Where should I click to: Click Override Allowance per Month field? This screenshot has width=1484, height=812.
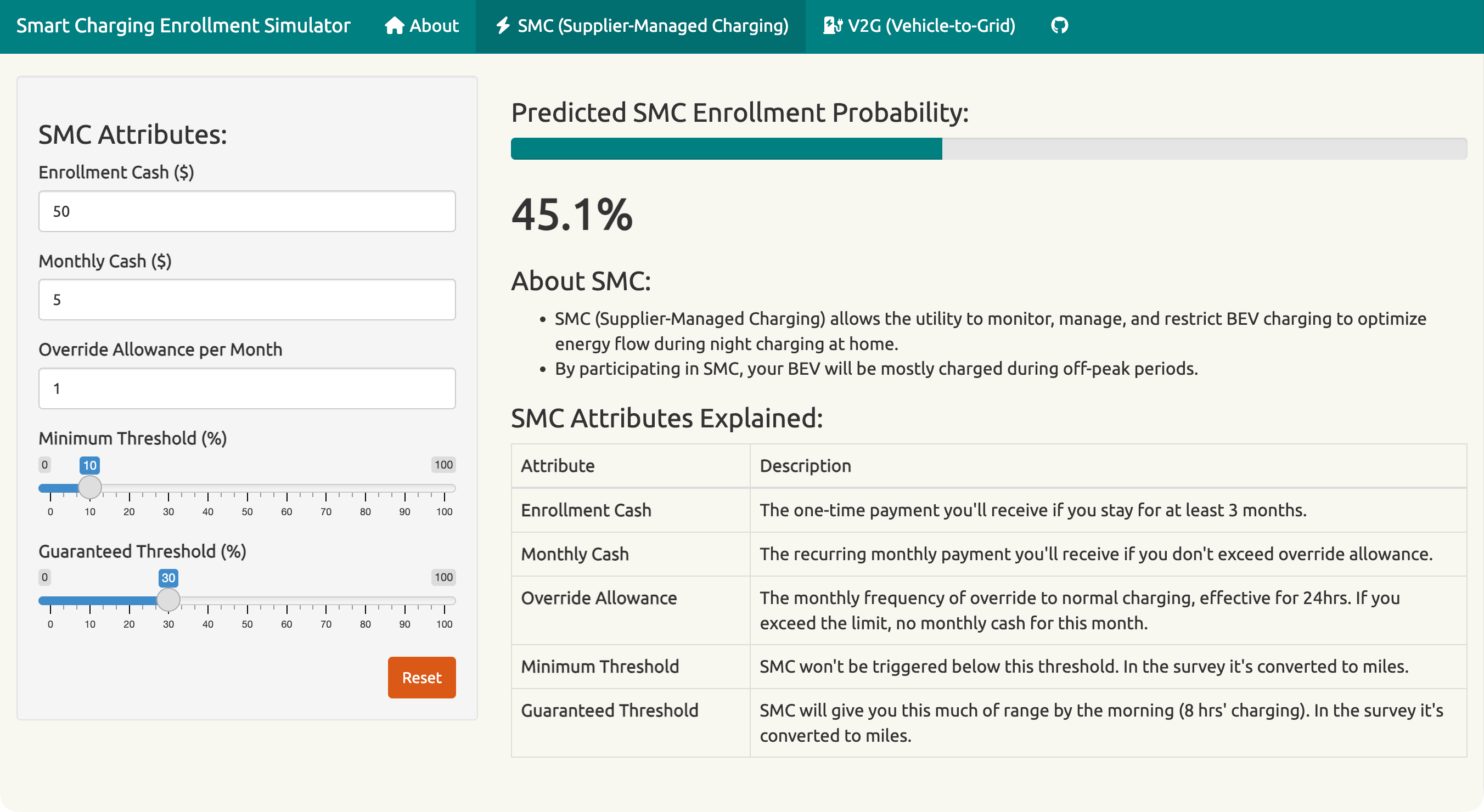click(247, 389)
